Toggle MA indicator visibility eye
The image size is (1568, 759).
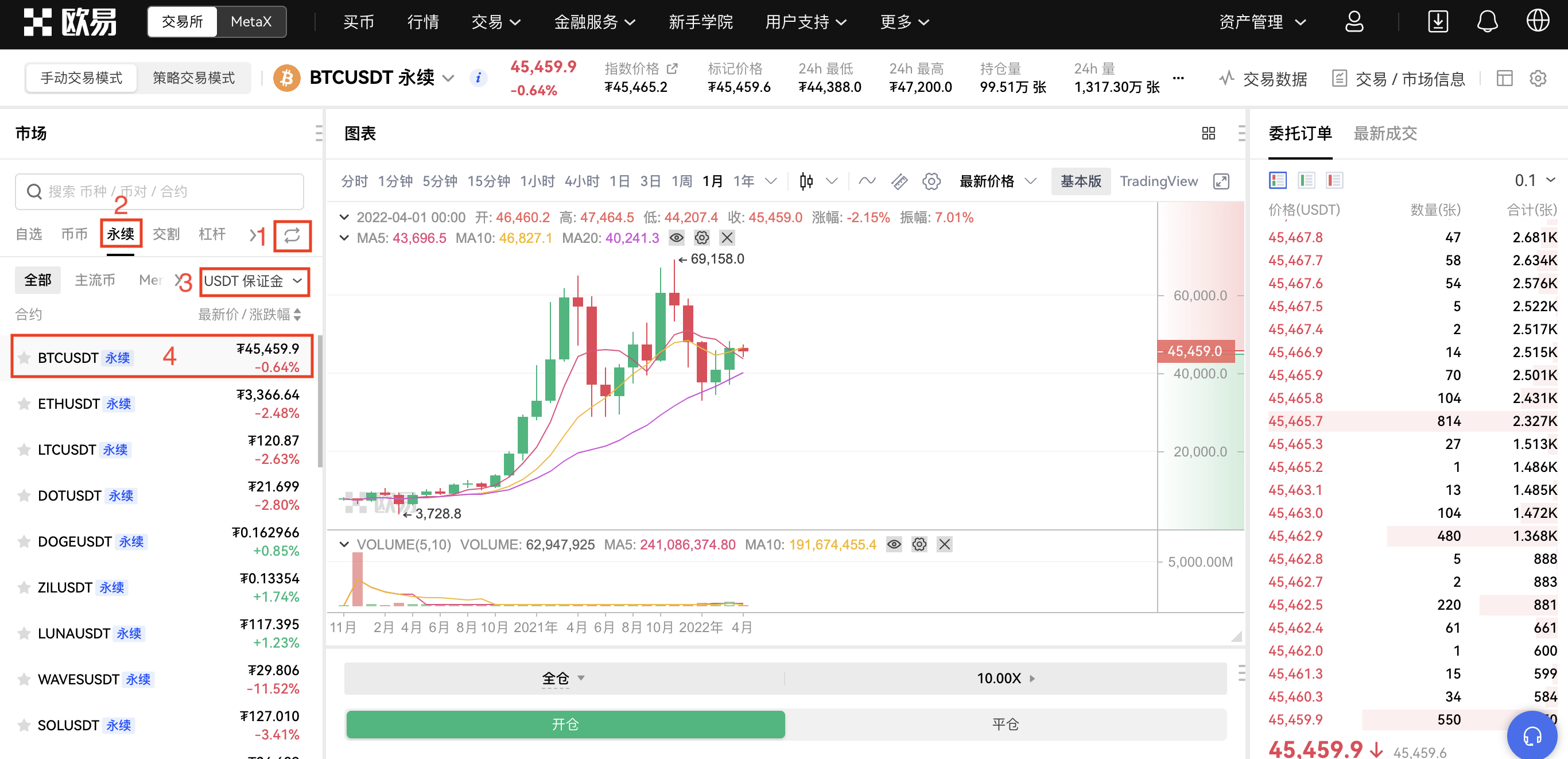point(676,237)
